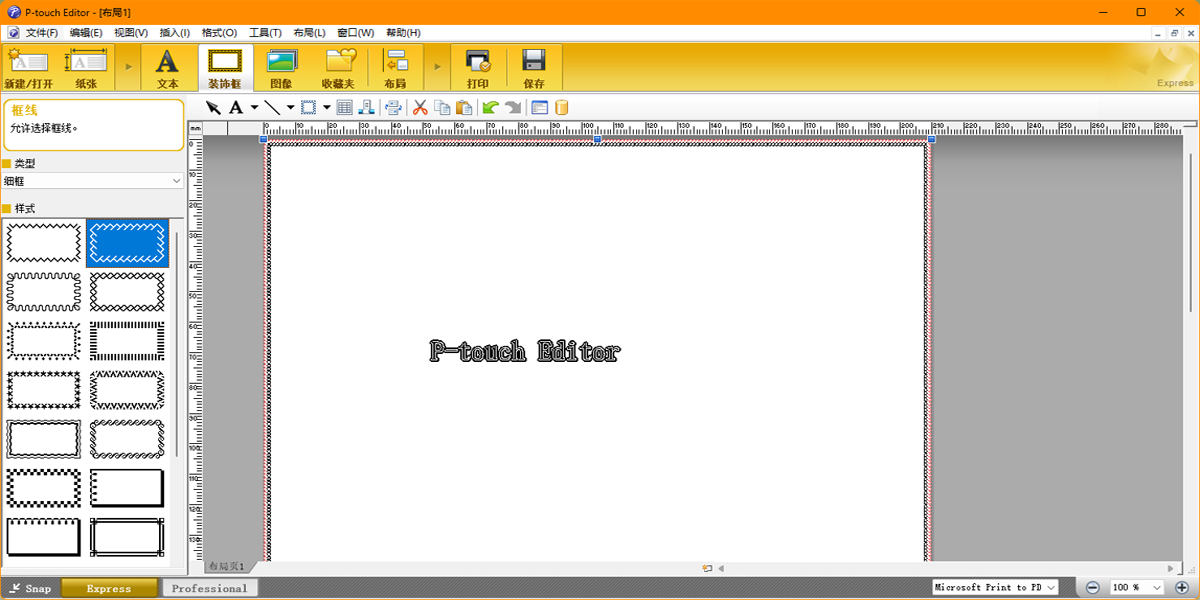Open the 格式(O) menu
Screen dimensions: 1200x600
(x=220, y=33)
